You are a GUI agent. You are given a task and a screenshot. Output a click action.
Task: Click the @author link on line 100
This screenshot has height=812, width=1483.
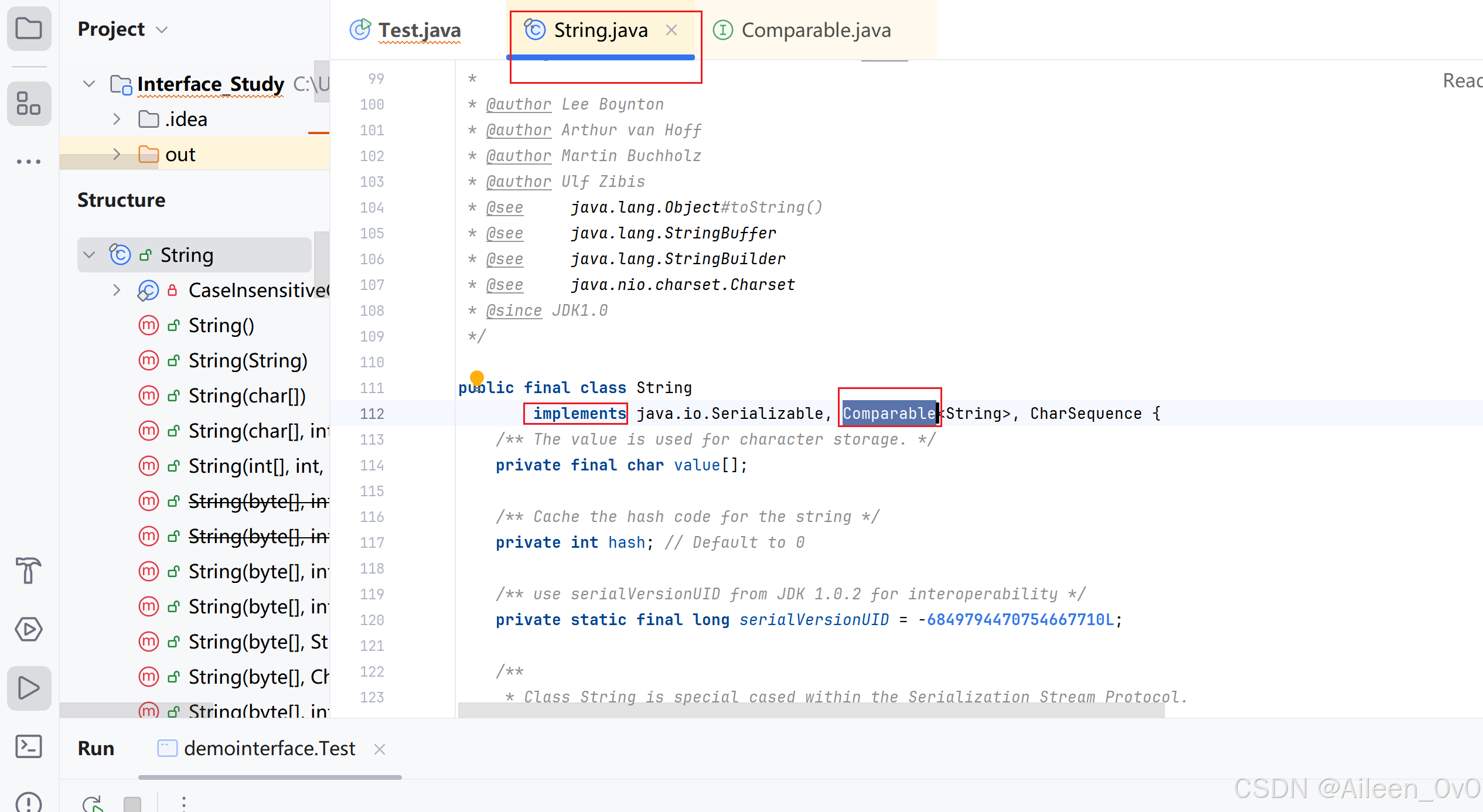point(519,104)
